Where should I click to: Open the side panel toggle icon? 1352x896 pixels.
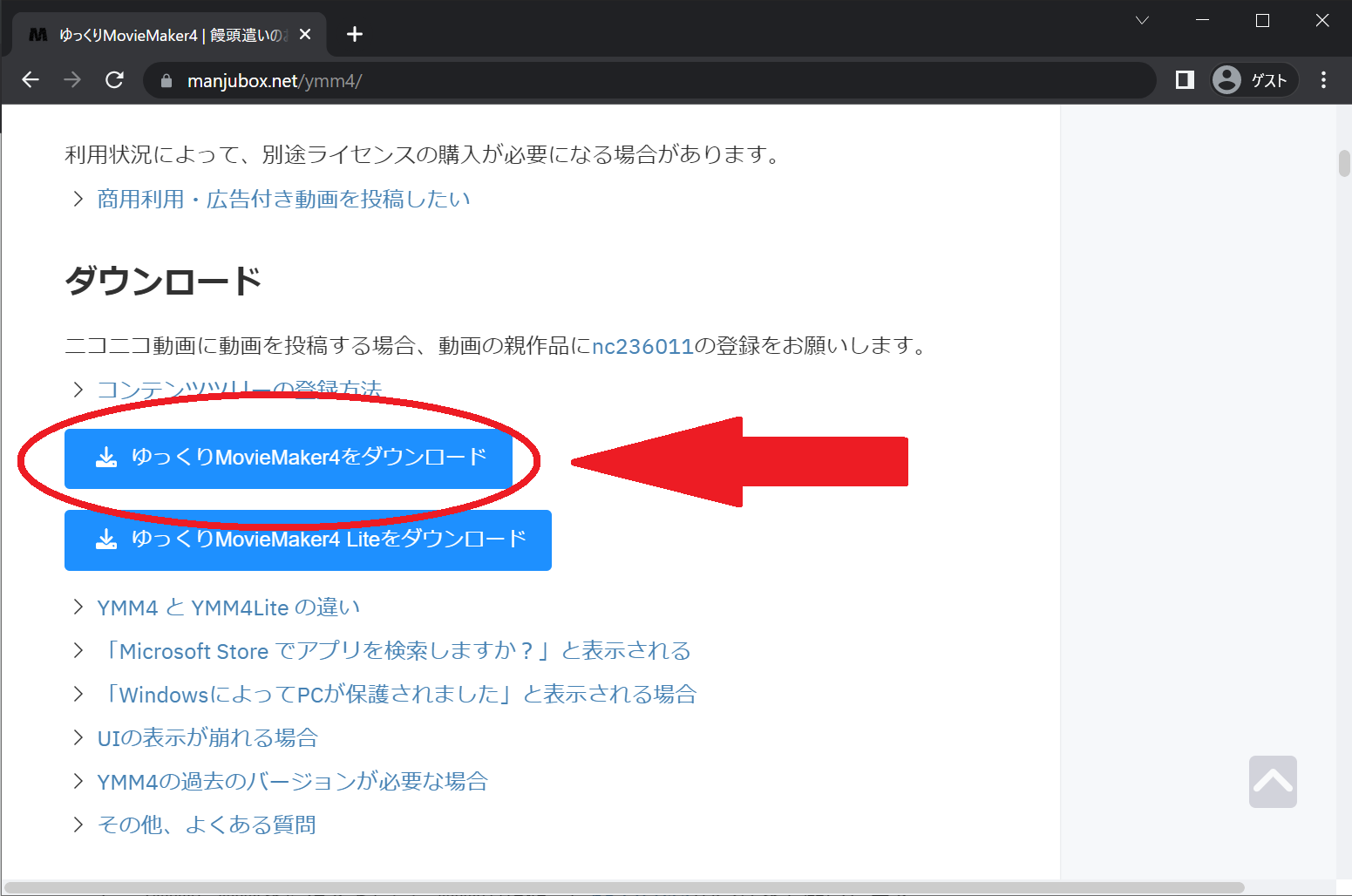pyautogui.click(x=1185, y=80)
